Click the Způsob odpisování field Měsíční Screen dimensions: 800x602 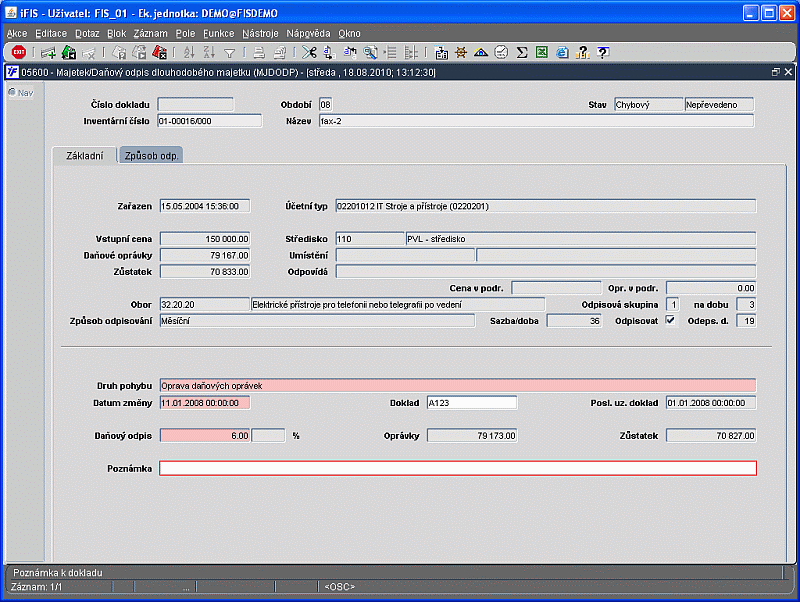point(317,321)
